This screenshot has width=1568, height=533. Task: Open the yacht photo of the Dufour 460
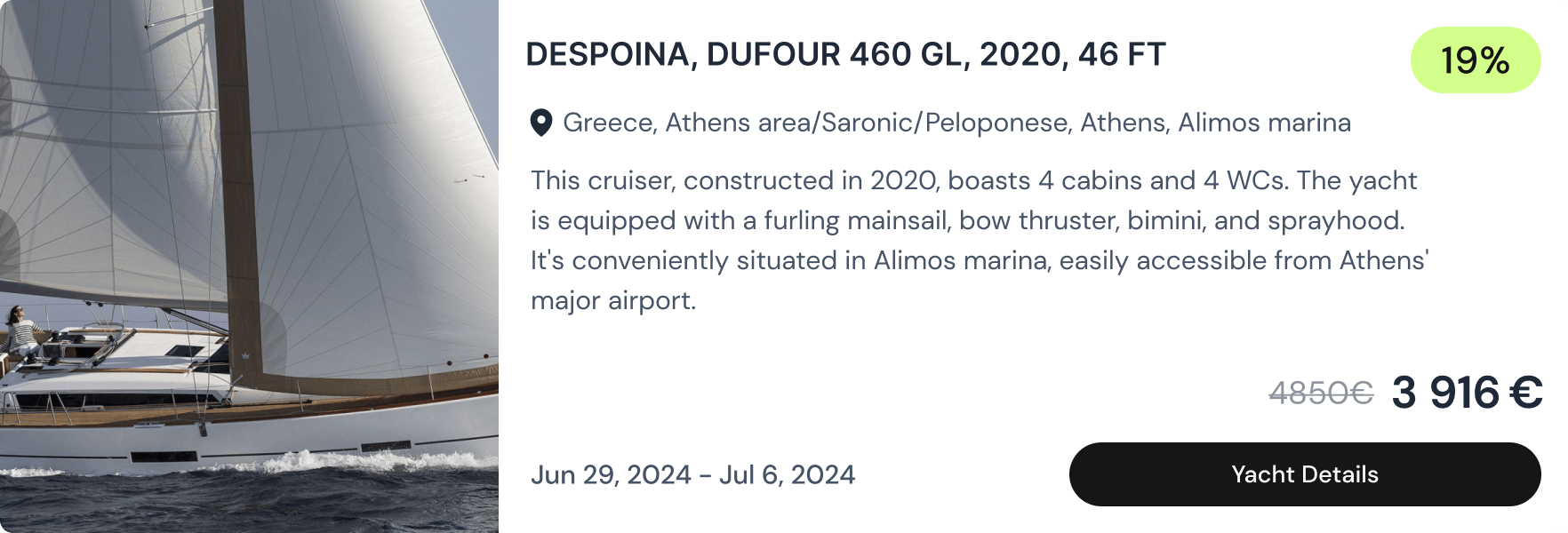pos(249,266)
